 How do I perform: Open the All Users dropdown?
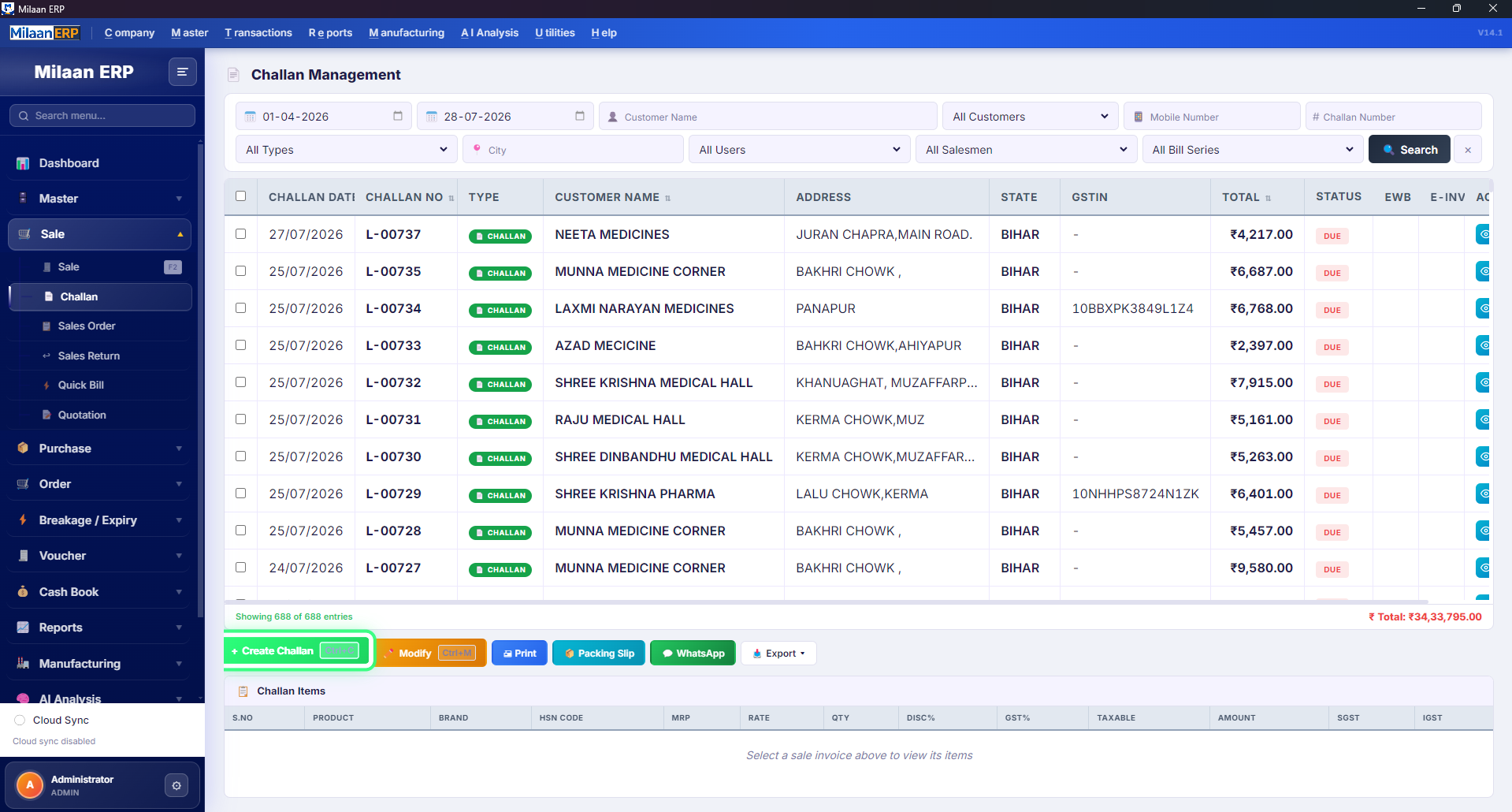click(x=799, y=150)
